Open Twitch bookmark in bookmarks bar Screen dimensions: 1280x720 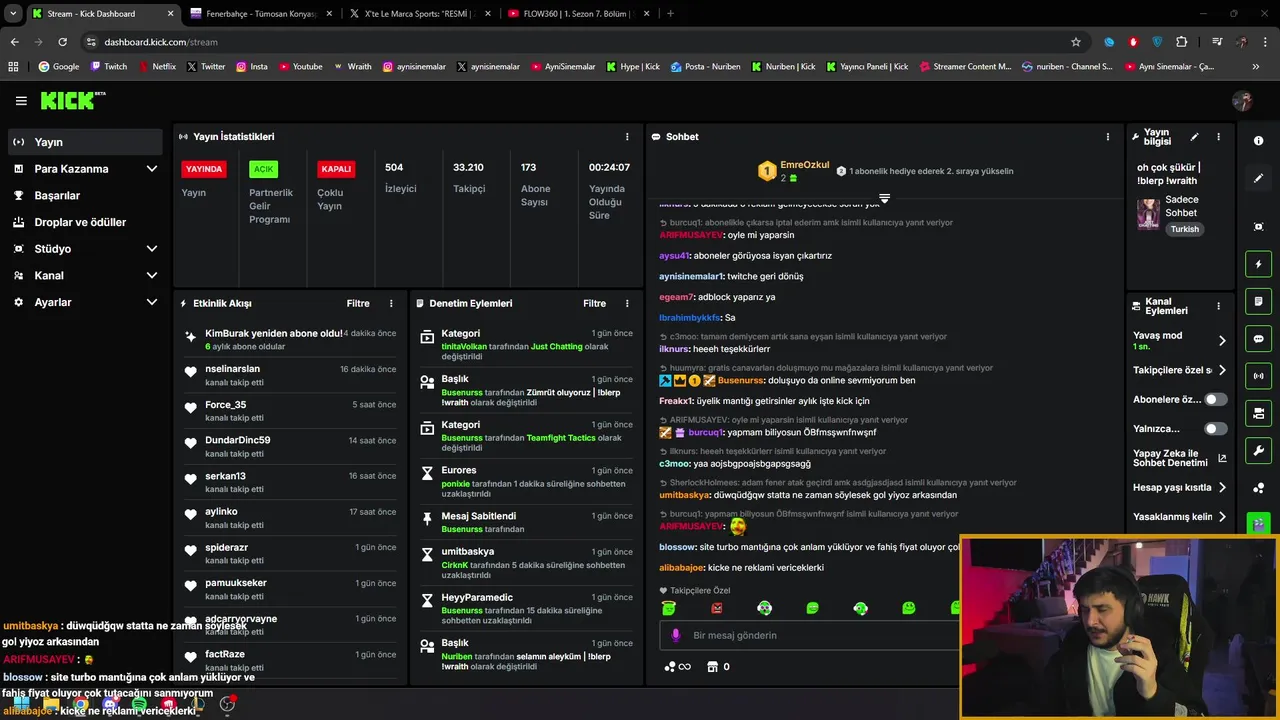(x=109, y=67)
